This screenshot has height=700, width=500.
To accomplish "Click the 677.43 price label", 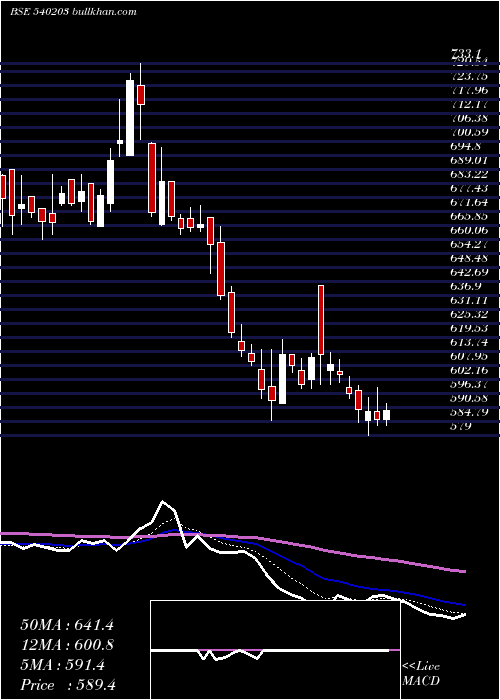I will [469, 188].
